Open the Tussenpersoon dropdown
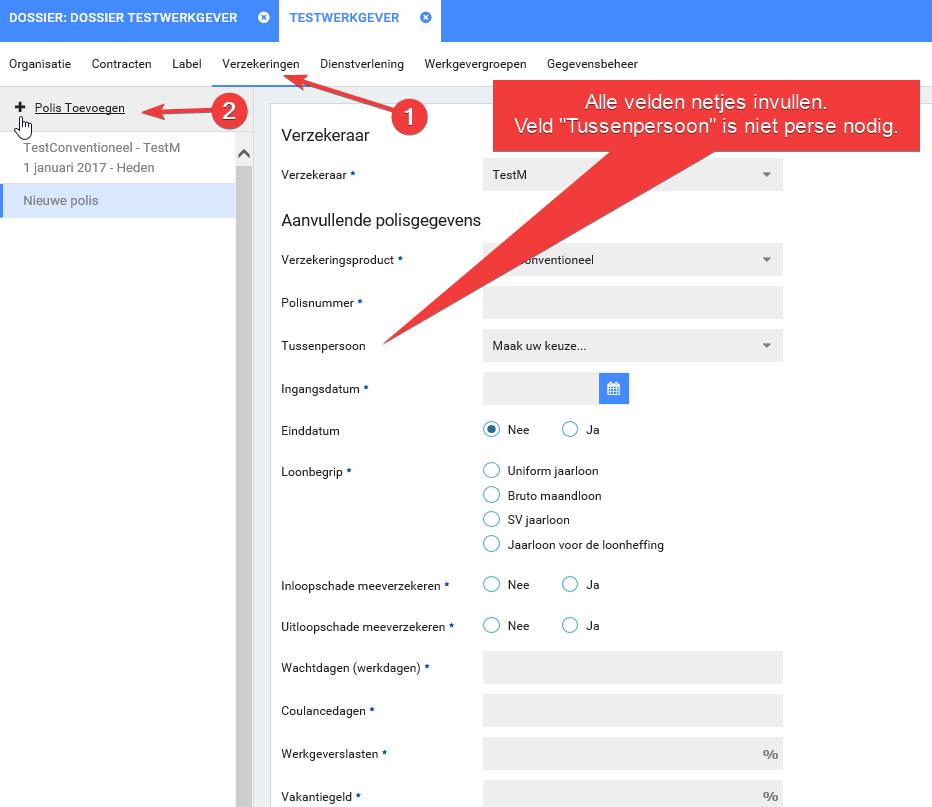 pos(632,346)
